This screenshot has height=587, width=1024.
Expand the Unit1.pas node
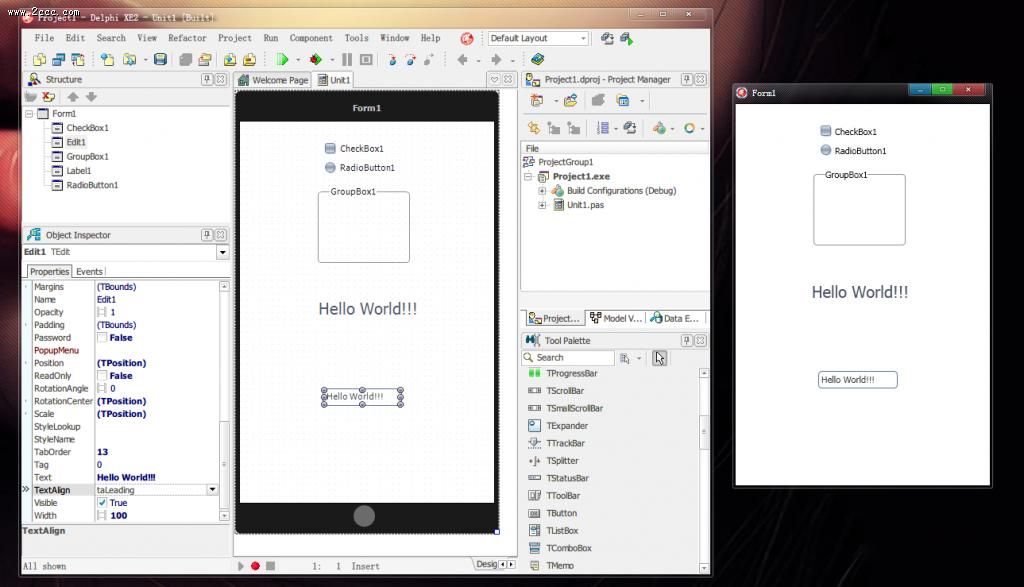point(542,205)
